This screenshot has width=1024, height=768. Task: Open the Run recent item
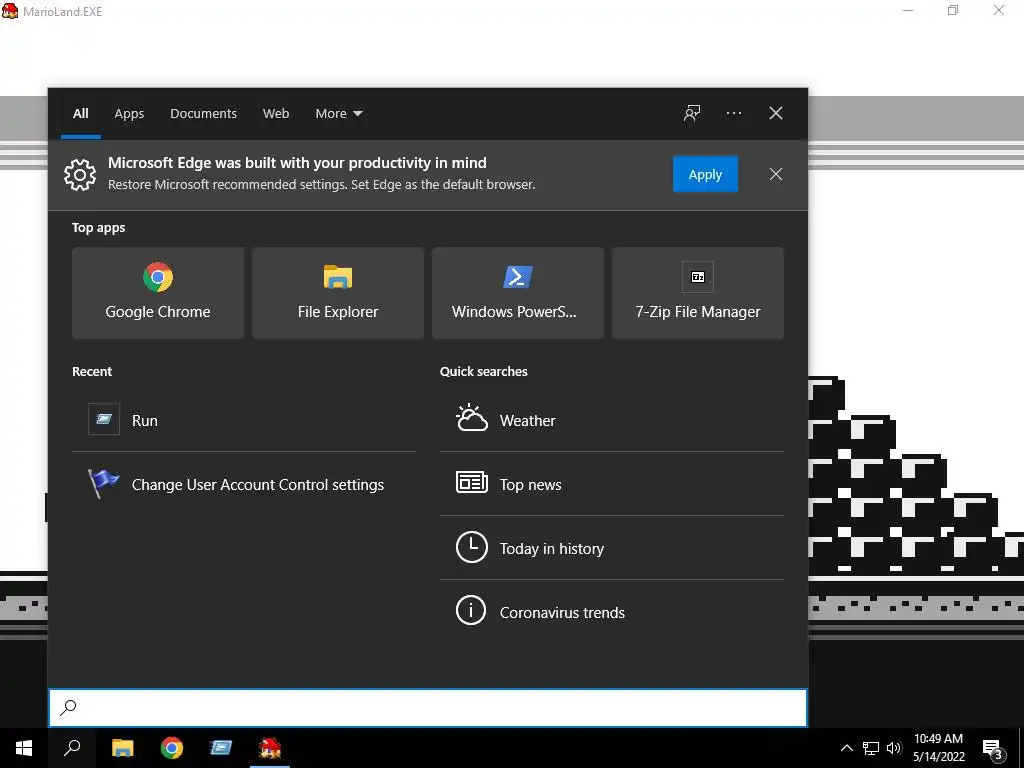click(244, 420)
